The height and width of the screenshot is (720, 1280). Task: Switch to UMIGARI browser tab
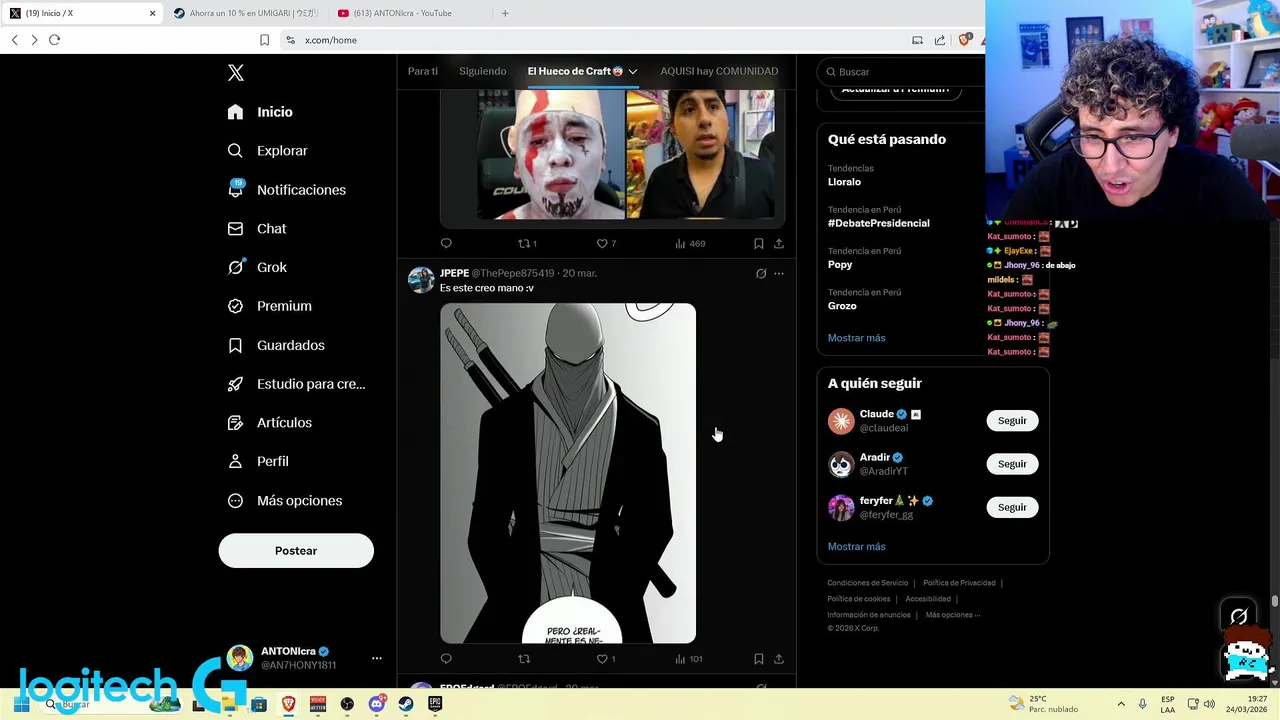[245, 13]
